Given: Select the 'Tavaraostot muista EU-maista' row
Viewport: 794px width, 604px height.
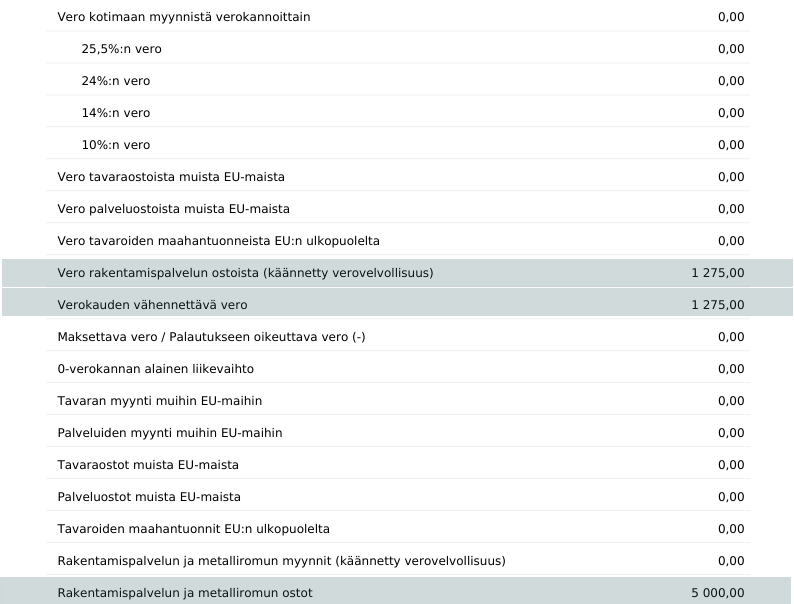Looking at the screenshot, I should coord(148,465).
